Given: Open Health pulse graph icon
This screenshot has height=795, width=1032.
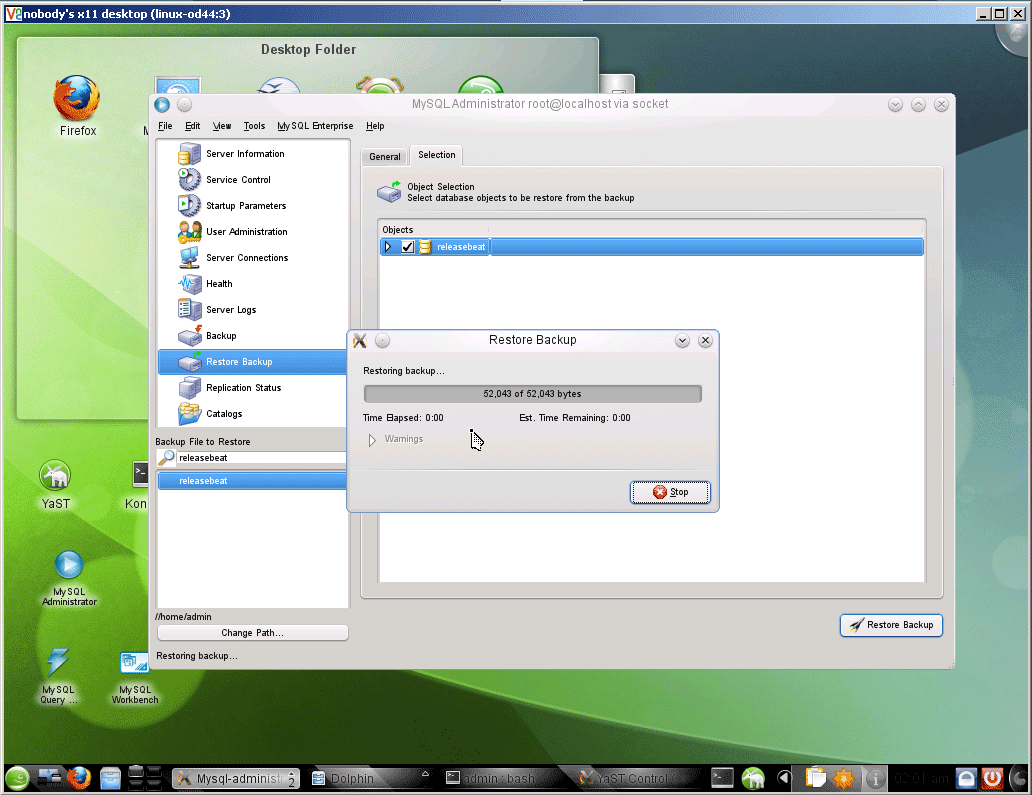Looking at the screenshot, I should tap(190, 284).
